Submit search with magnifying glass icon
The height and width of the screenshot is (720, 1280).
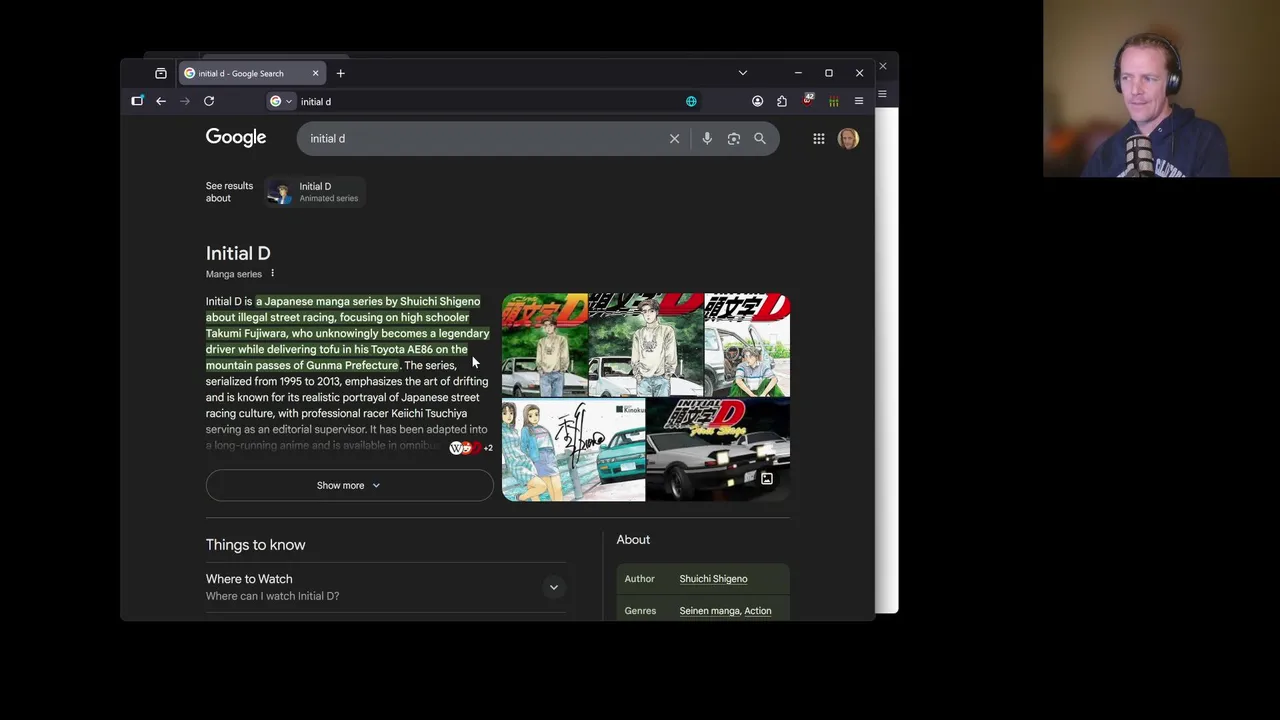click(x=760, y=139)
